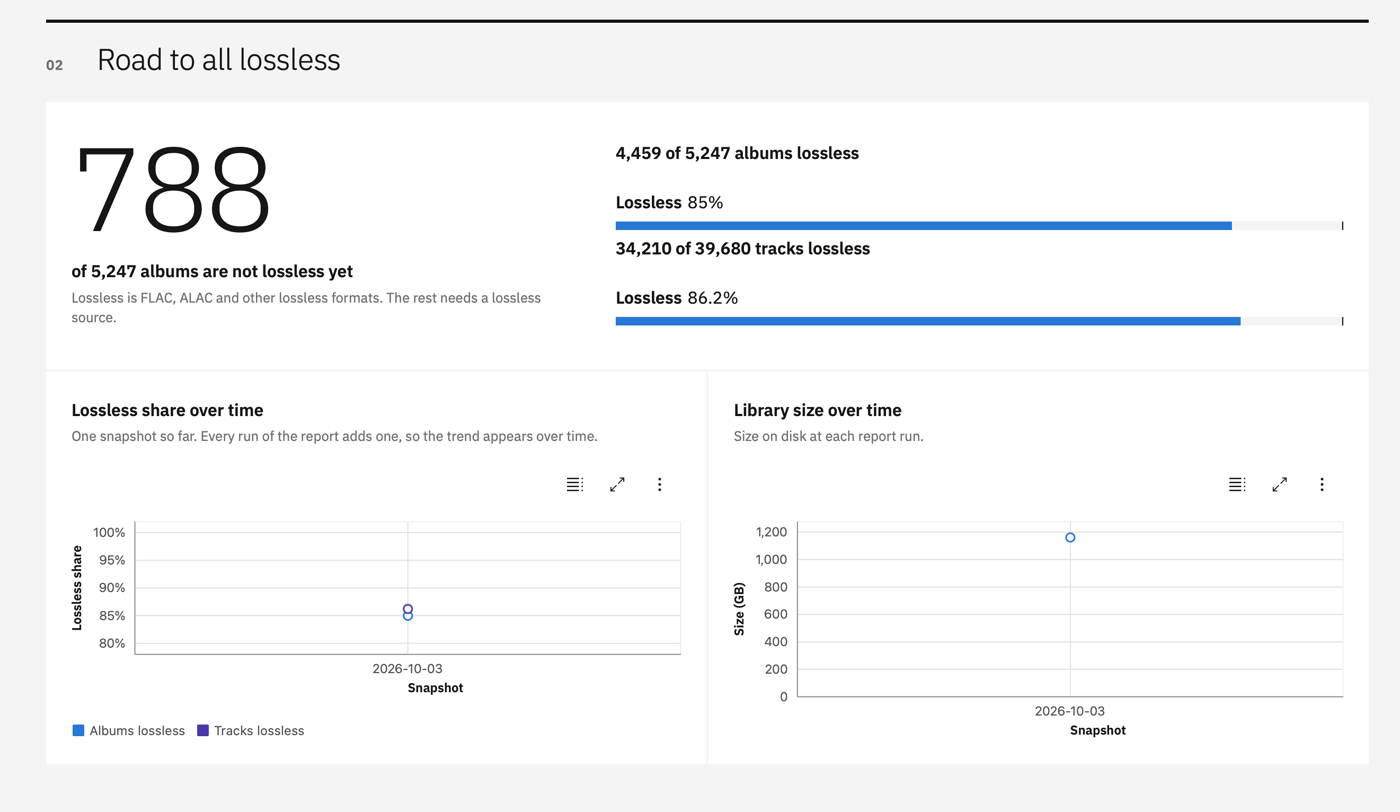This screenshot has height=812, width=1400.
Task: Expand Library size over time chart fullscreen
Action: pyautogui.click(x=1279, y=484)
